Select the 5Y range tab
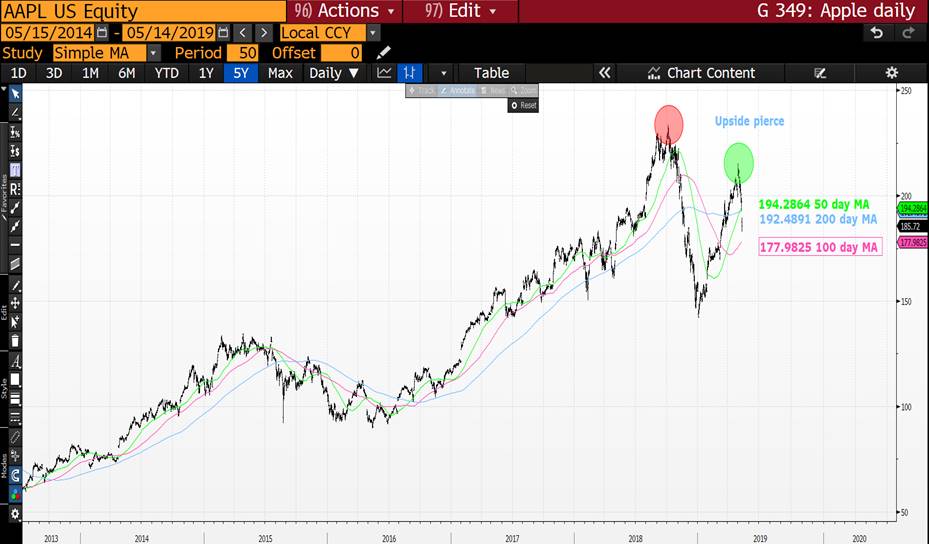Viewport: 929px width, 544px height. (241, 73)
